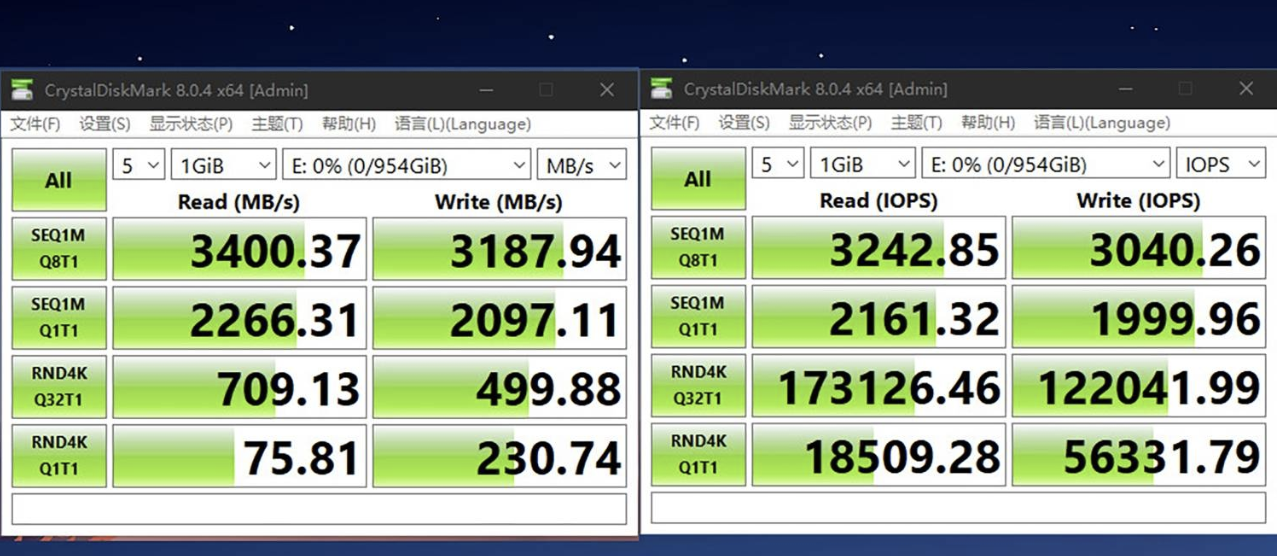
Task: Open 主题(T) menu in left window
Action: (277, 124)
